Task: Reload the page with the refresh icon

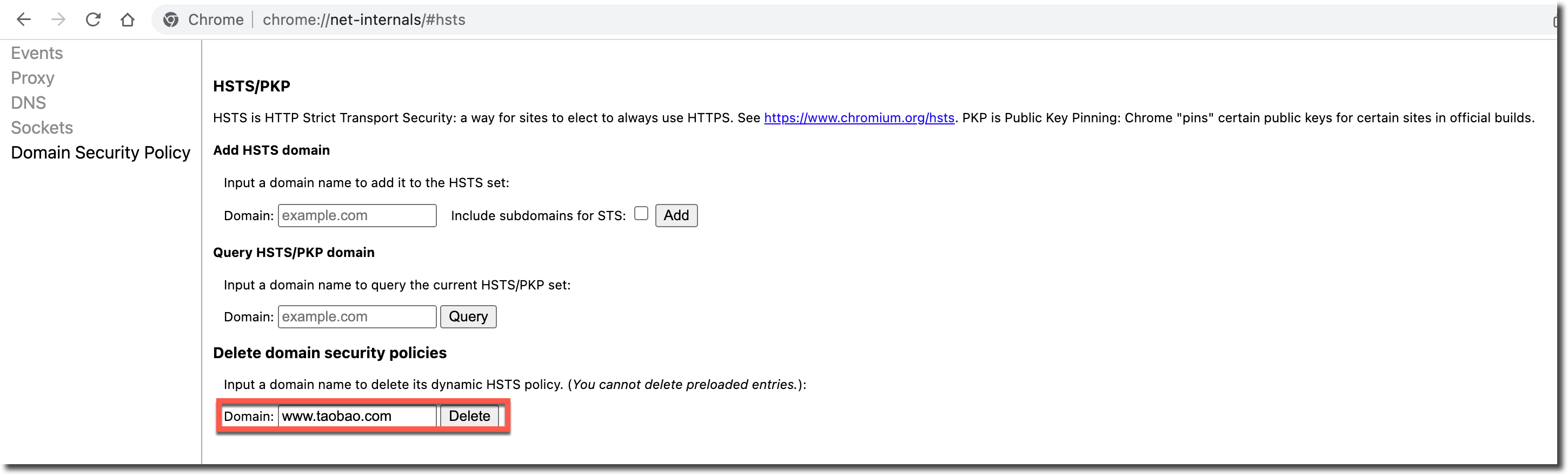Action: 93,19
